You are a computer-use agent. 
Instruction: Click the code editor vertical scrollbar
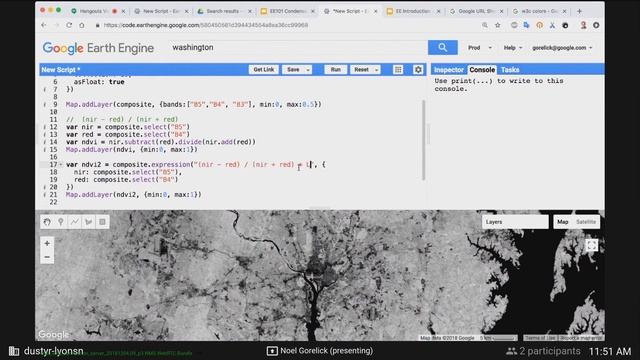[423, 140]
